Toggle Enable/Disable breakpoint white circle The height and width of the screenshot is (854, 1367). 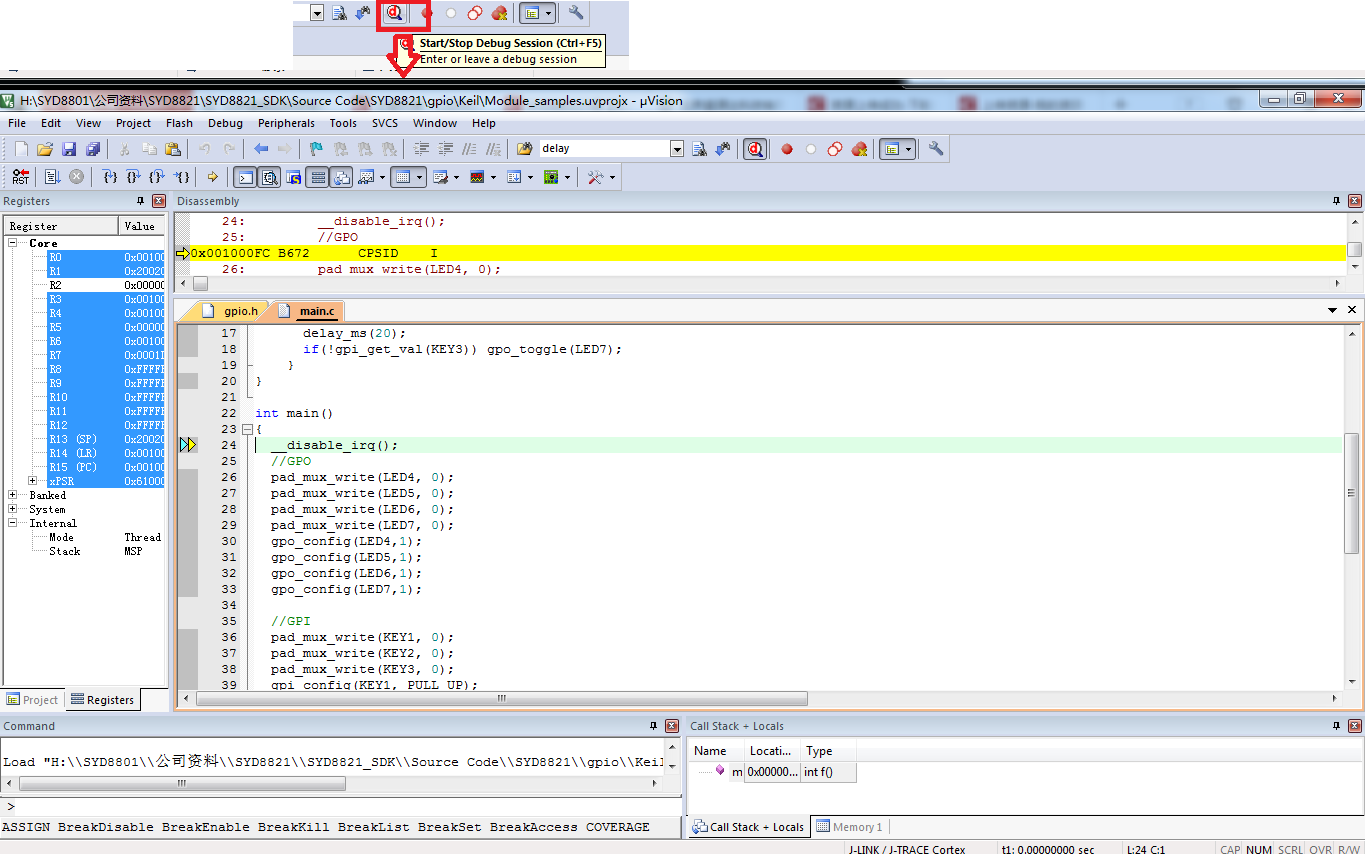tap(811, 149)
